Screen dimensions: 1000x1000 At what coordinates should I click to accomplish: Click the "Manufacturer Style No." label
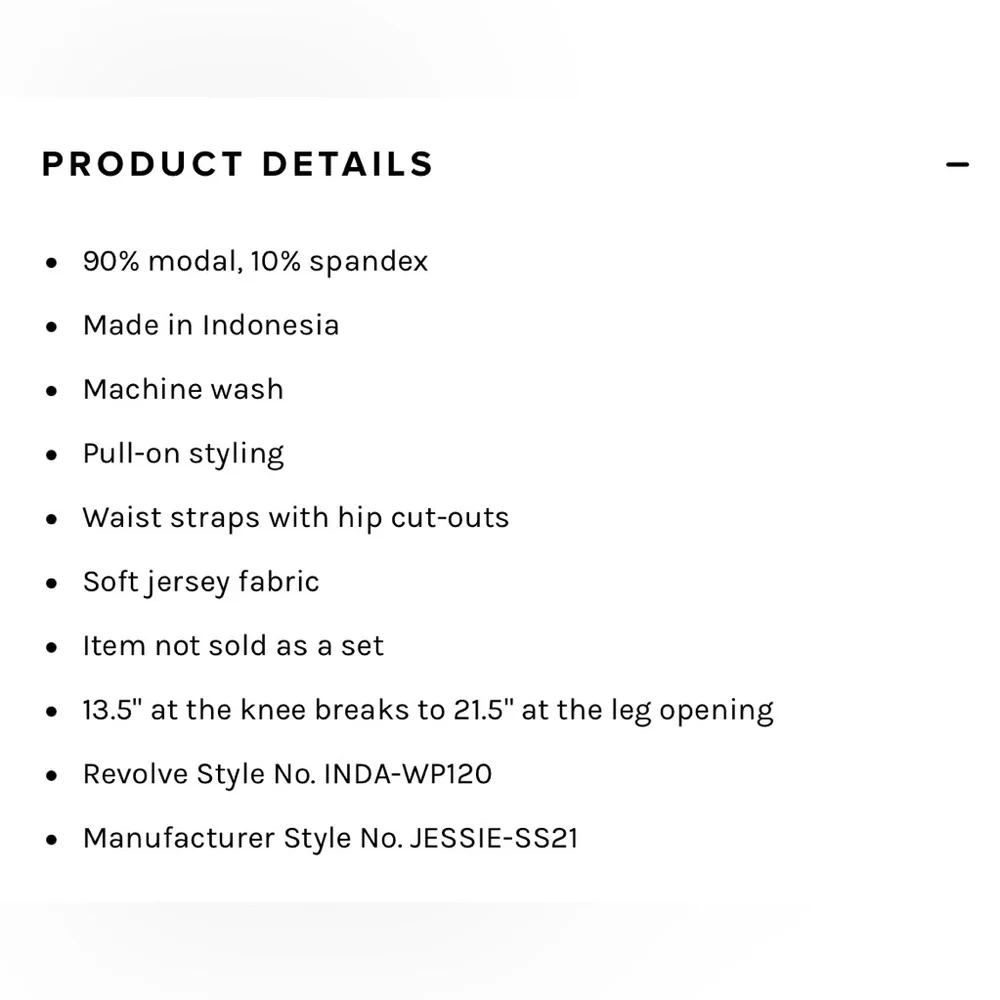pyautogui.click(x=243, y=838)
